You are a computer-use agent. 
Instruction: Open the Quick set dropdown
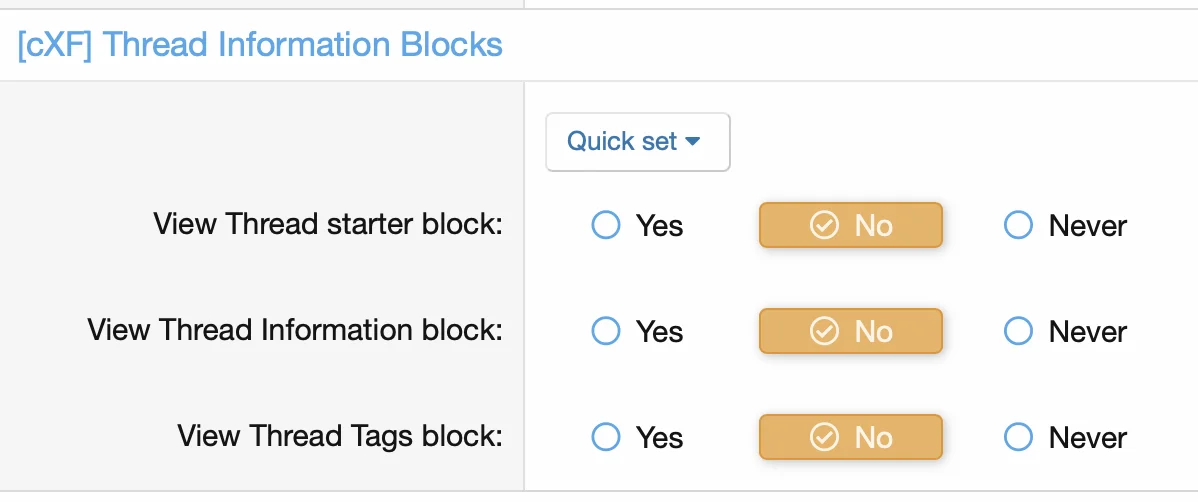[636, 142]
